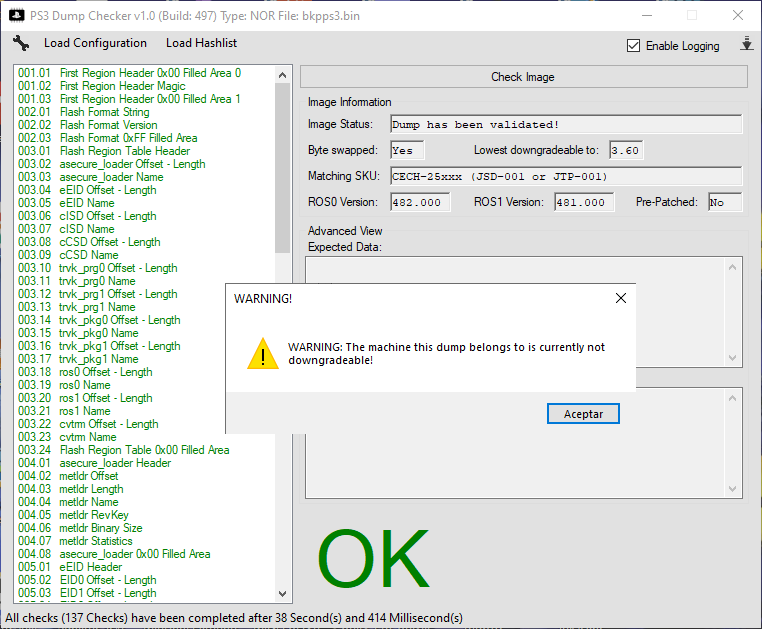Select '005.02 EID0 Offset - Length' row
Image resolution: width=762 pixels, height=629 pixels.
click(87, 580)
